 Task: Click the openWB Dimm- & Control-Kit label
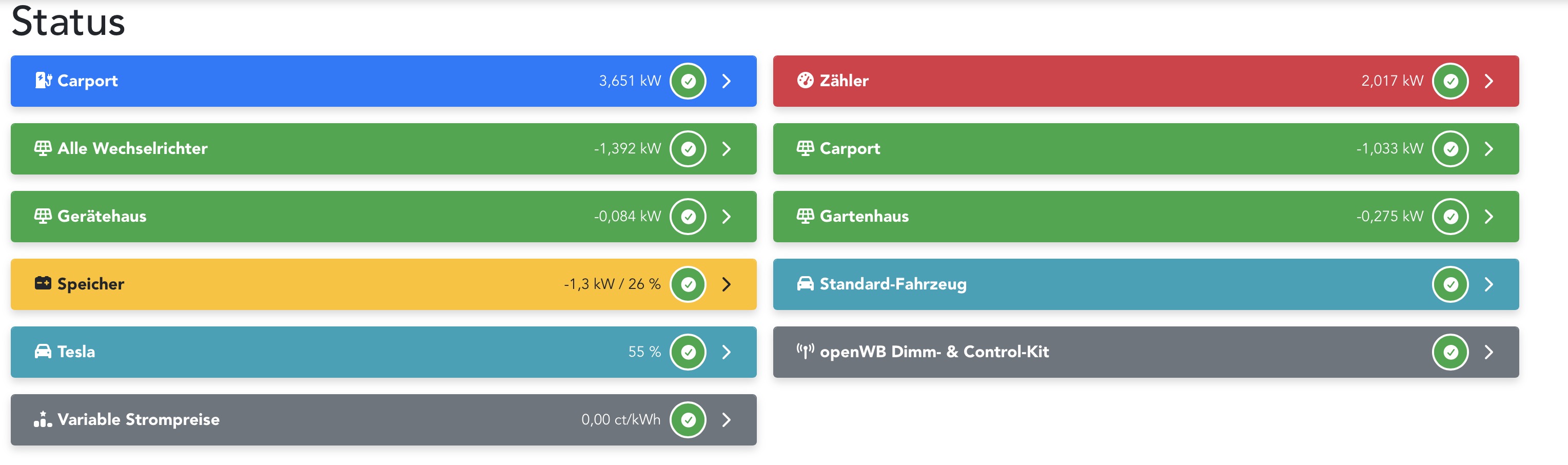(934, 352)
